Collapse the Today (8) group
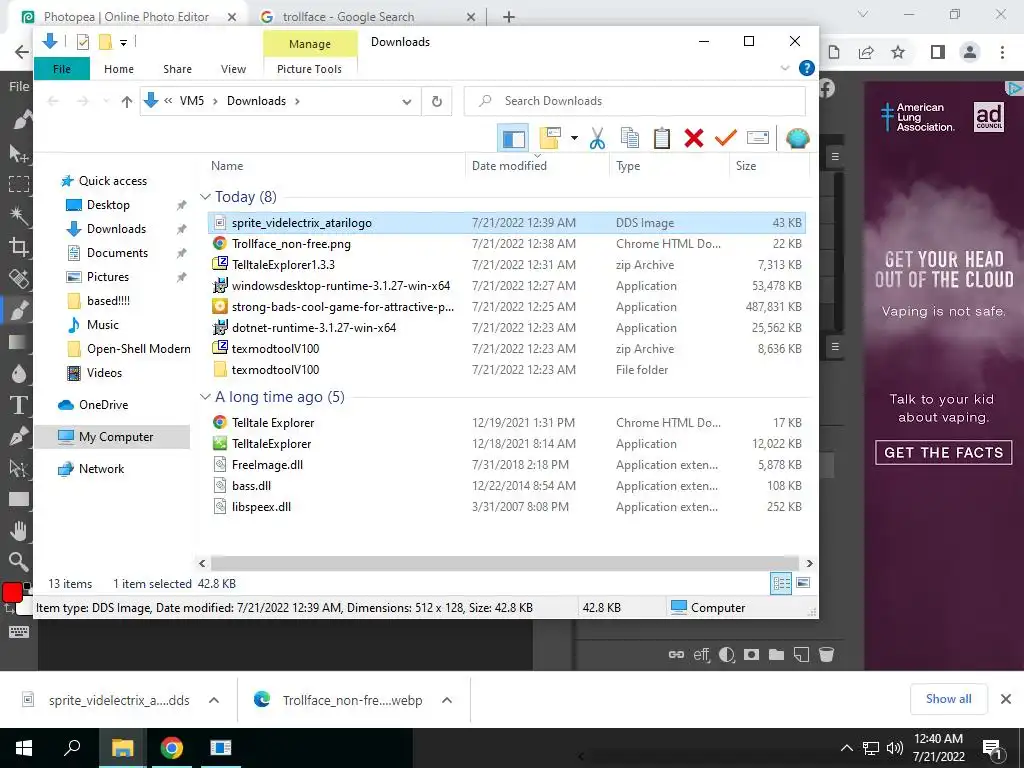1024x768 pixels. tap(205, 197)
